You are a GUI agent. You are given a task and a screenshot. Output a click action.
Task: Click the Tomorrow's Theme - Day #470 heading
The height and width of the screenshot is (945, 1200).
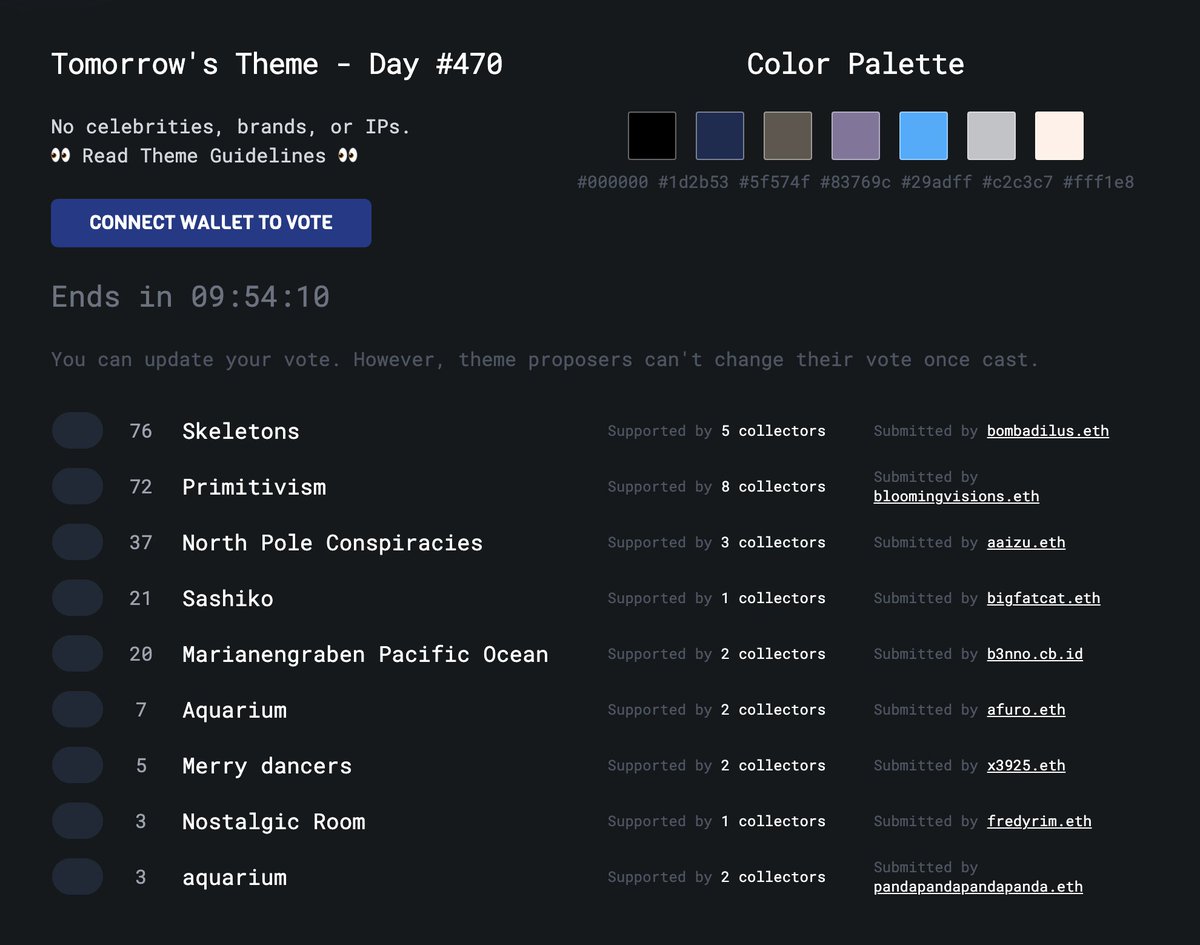point(277,65)
